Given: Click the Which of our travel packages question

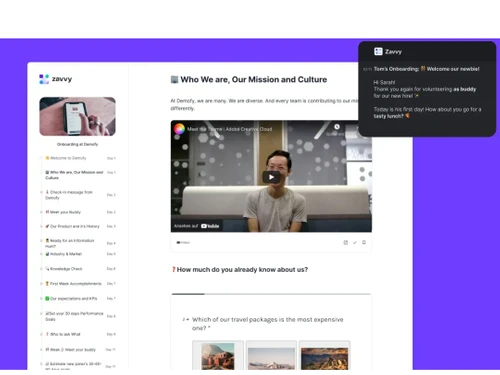Looking at the screenshot, I should click(x=267, y=324).
